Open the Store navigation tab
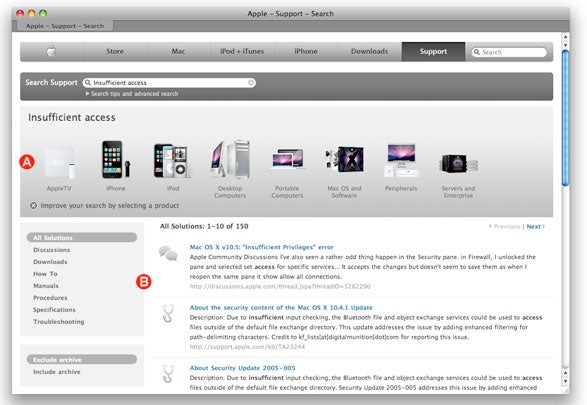587x405 pixels. [115, 51]
